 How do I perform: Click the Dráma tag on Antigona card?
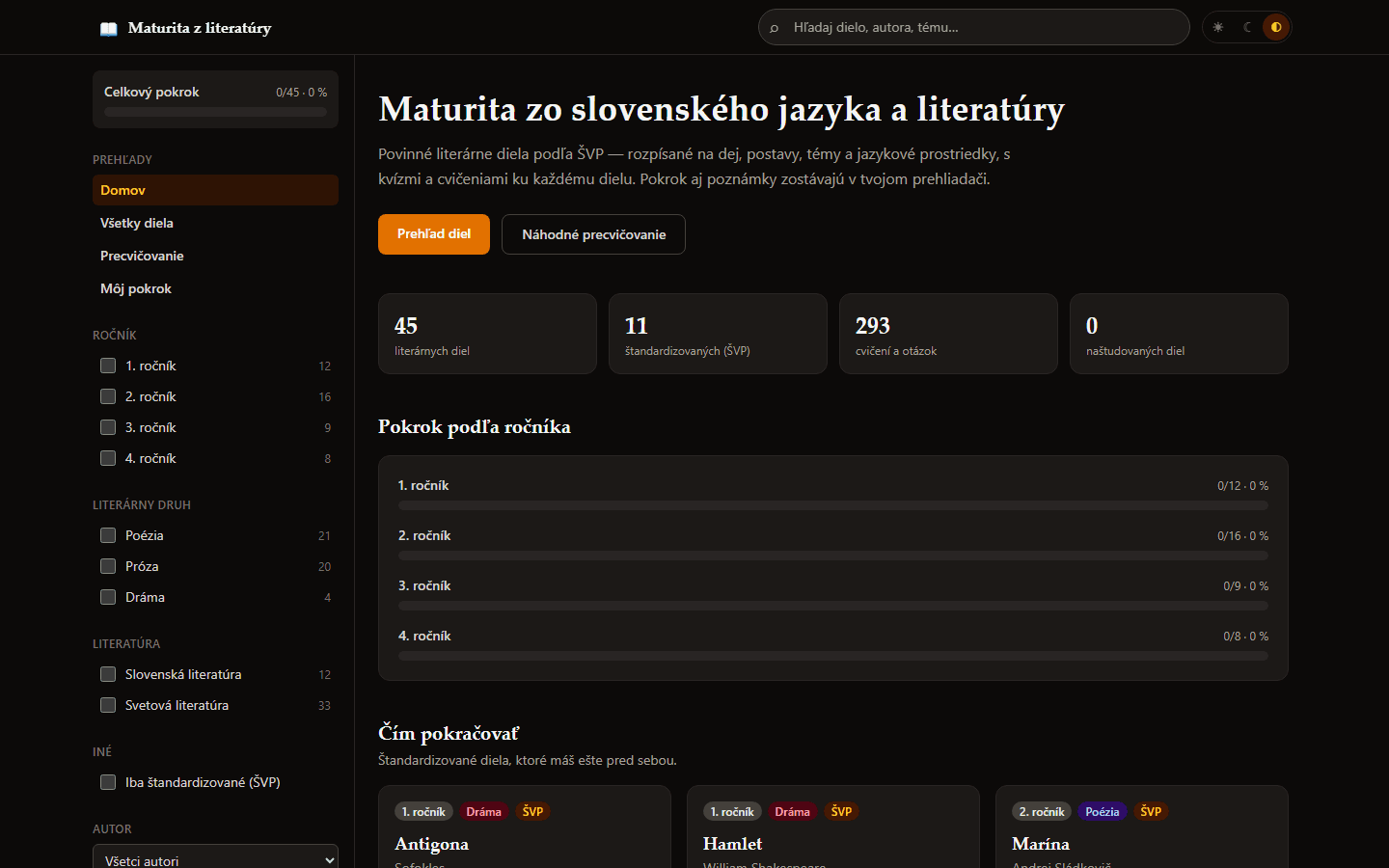[483, 812]
